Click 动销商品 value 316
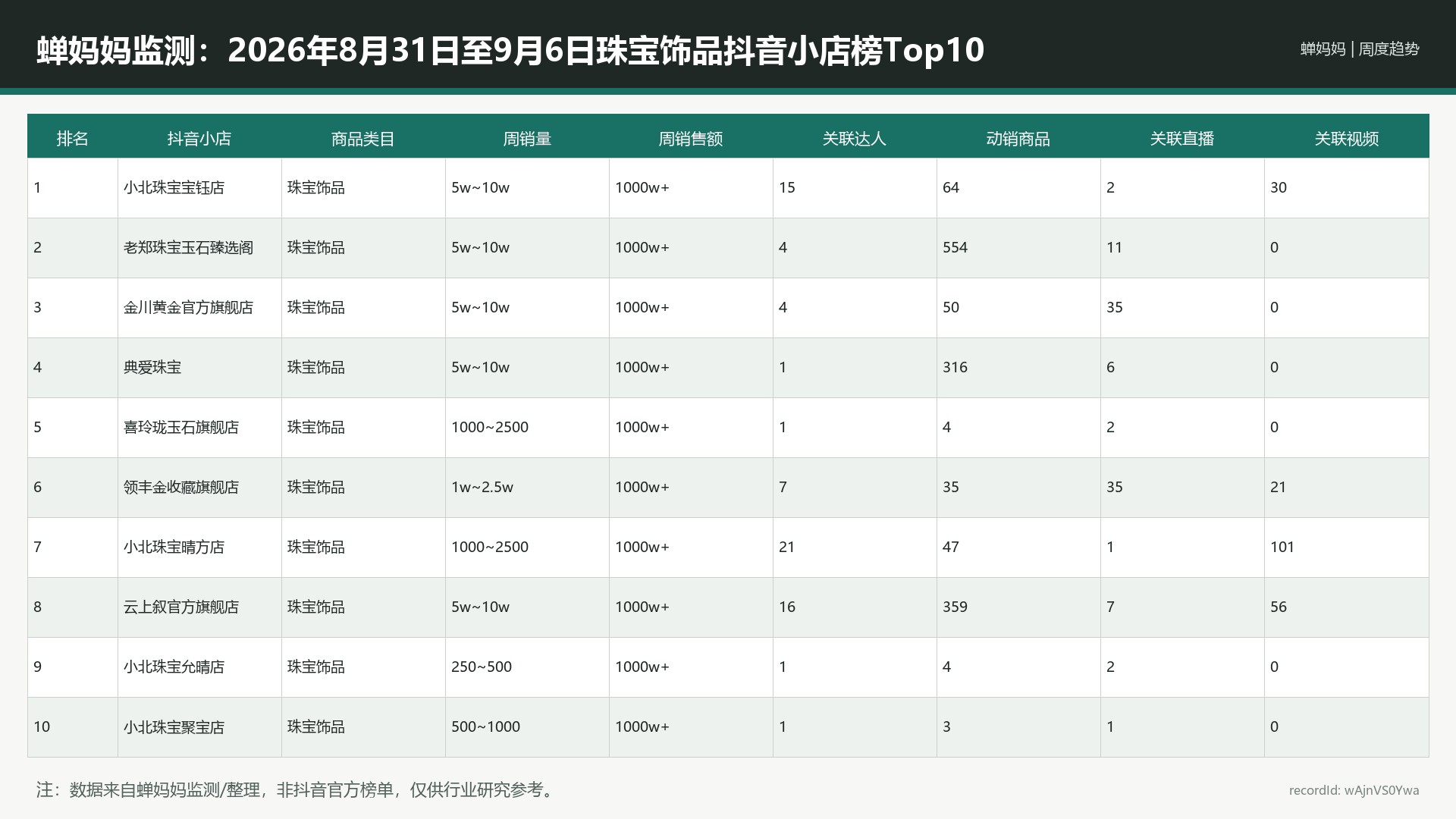 point(955,367)
